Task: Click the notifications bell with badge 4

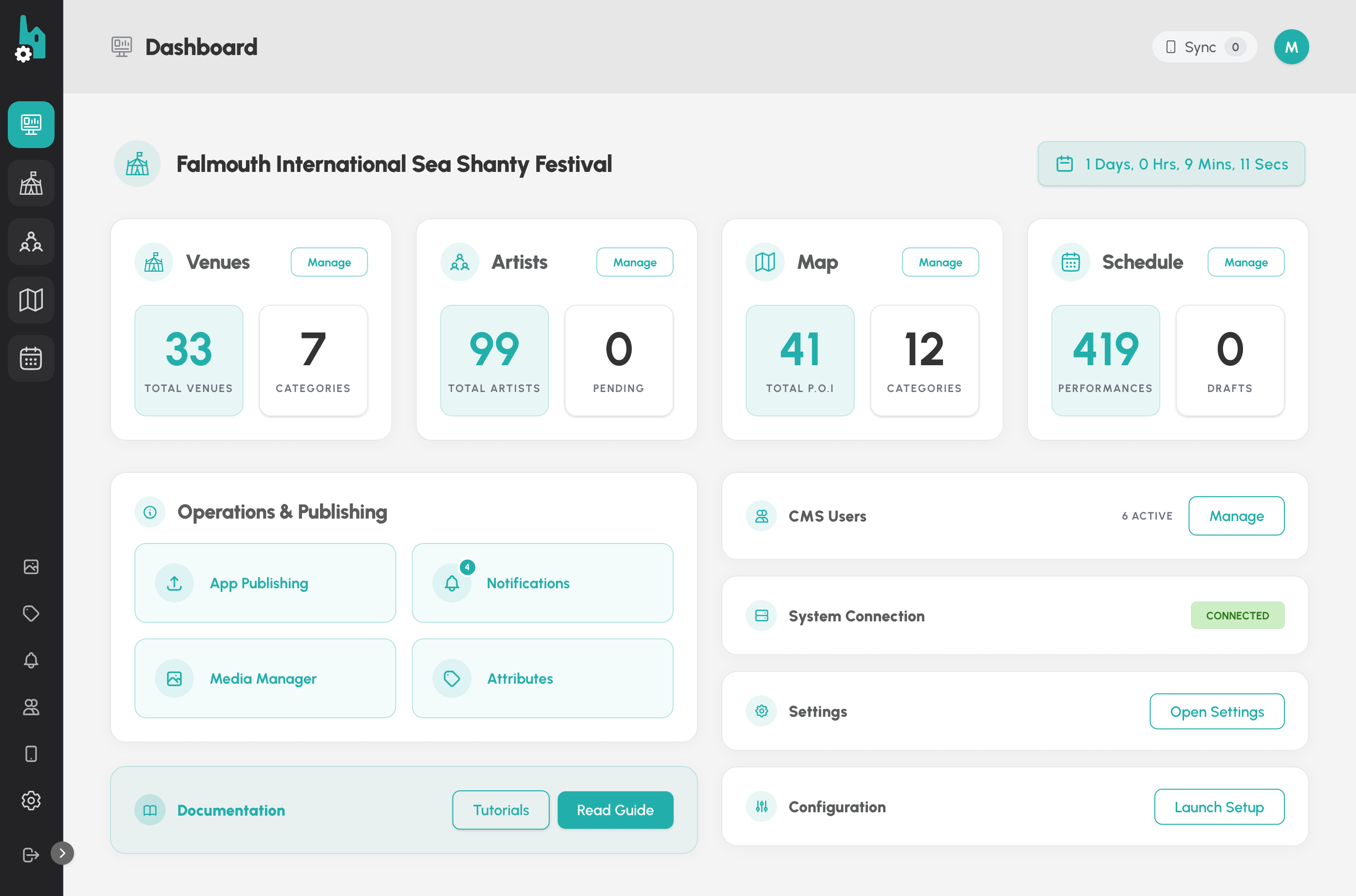Action: pos(452,583)
